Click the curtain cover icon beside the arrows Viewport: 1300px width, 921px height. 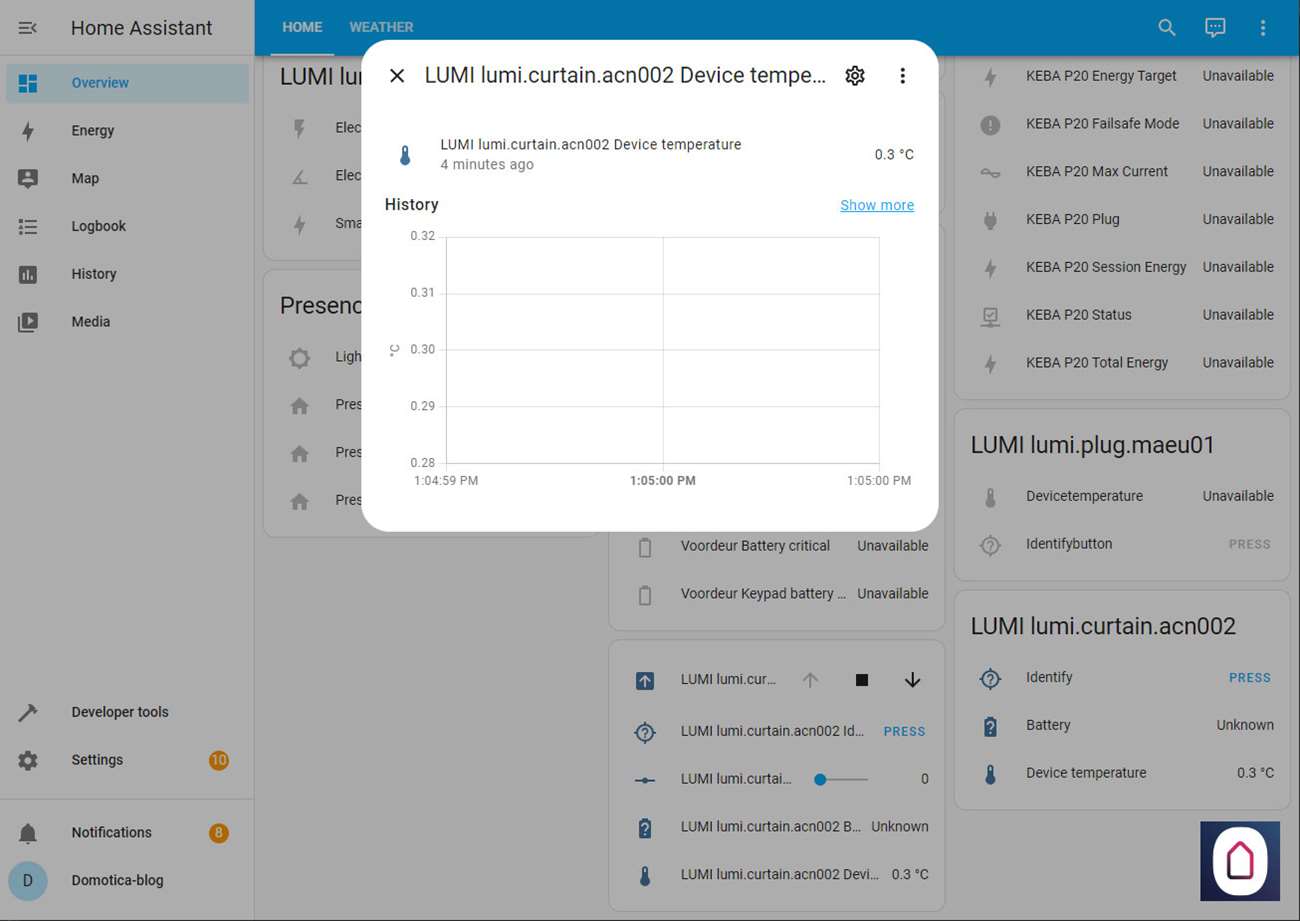645,680
